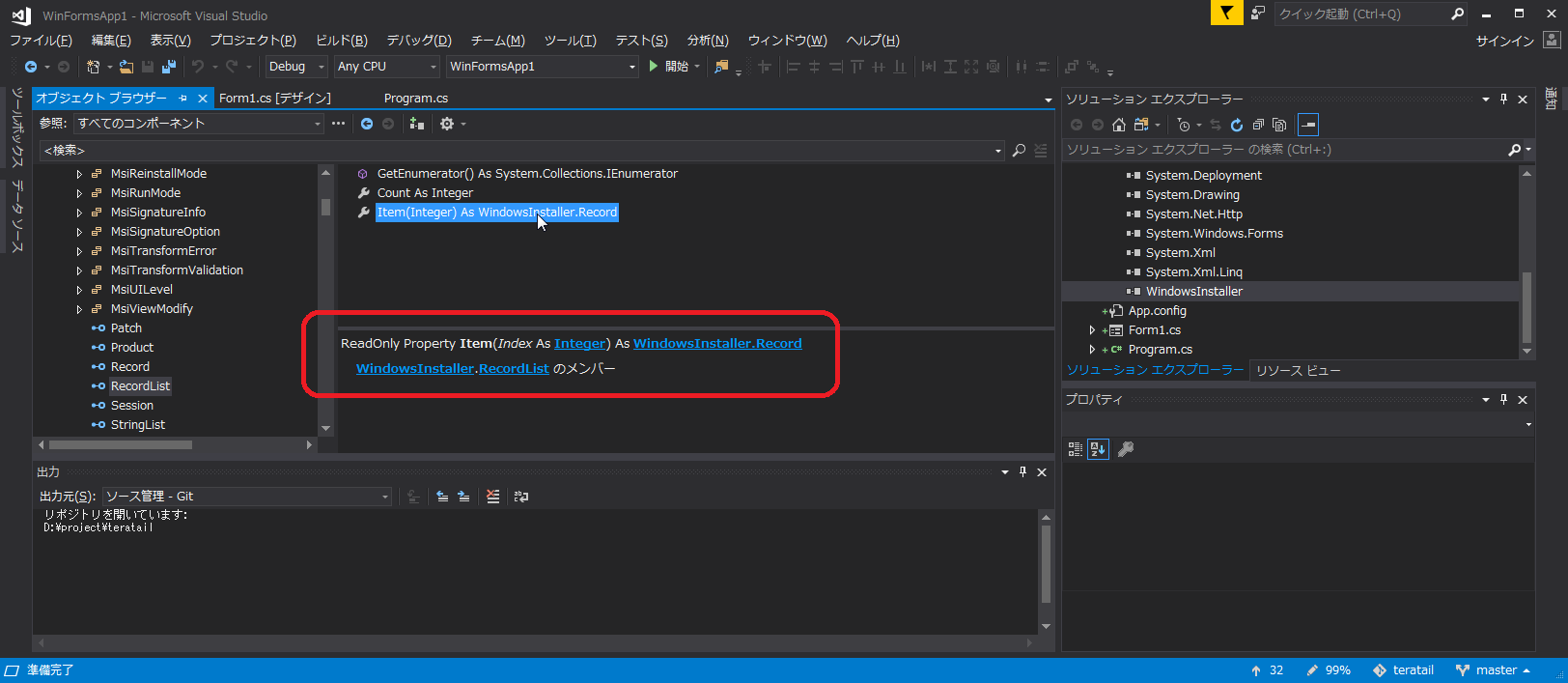The width and height of the screenshot is (1568, 683).
Task: Toggle Preview Selected Items in Solution Explorer
Action: point(1308,125)
